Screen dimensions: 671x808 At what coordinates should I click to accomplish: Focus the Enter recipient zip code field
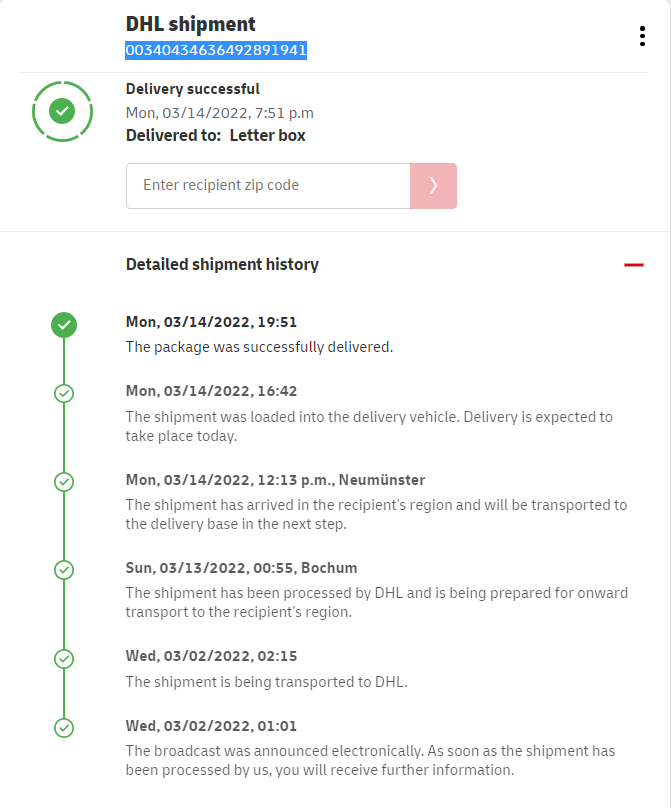(268, 185)
